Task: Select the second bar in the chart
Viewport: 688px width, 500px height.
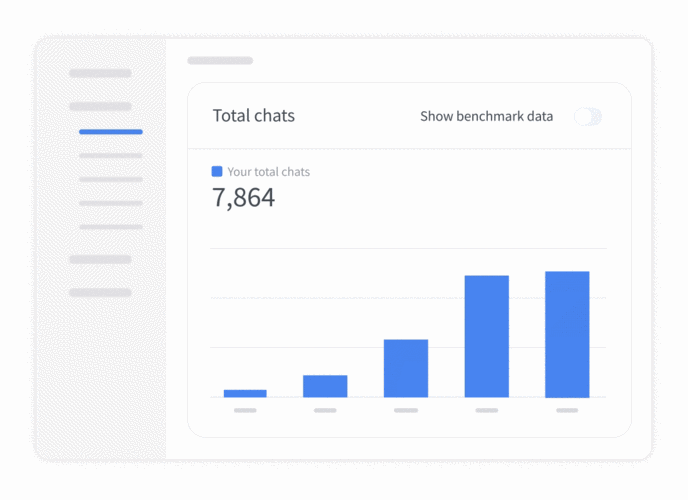Action: [x=325, y=386]
